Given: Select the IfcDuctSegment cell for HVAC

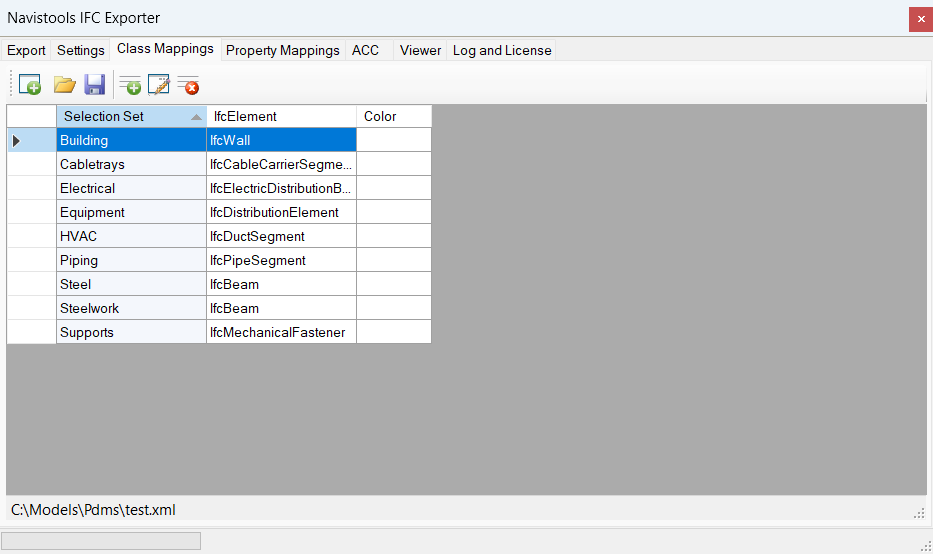Looking at the screenshot, I should click(x=281, y=237).
